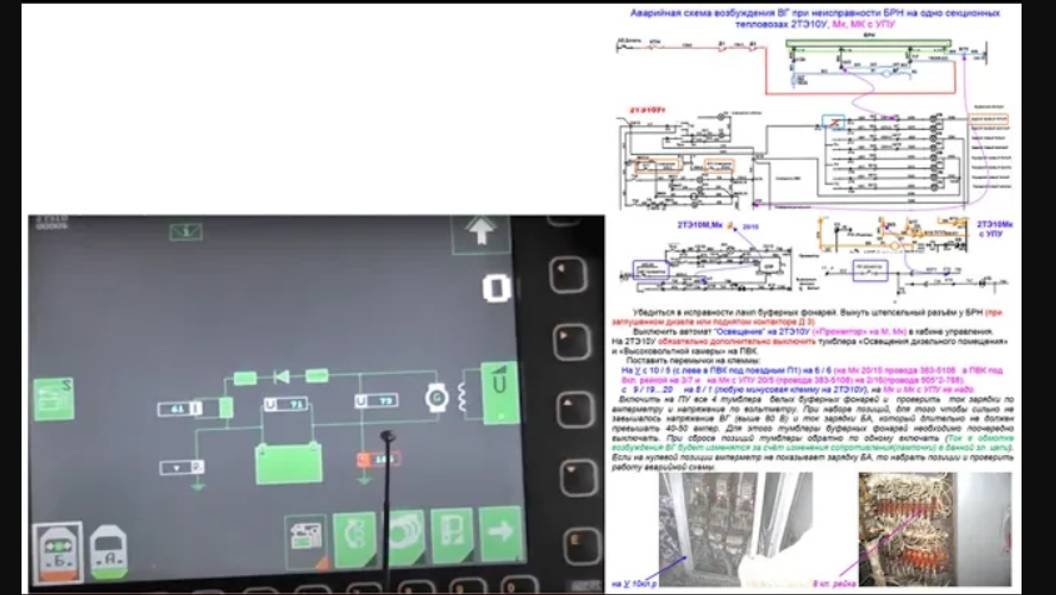Tap the winding coil symbol beside generator
The image size is (1056, 595).
click(x=463, y=398)
